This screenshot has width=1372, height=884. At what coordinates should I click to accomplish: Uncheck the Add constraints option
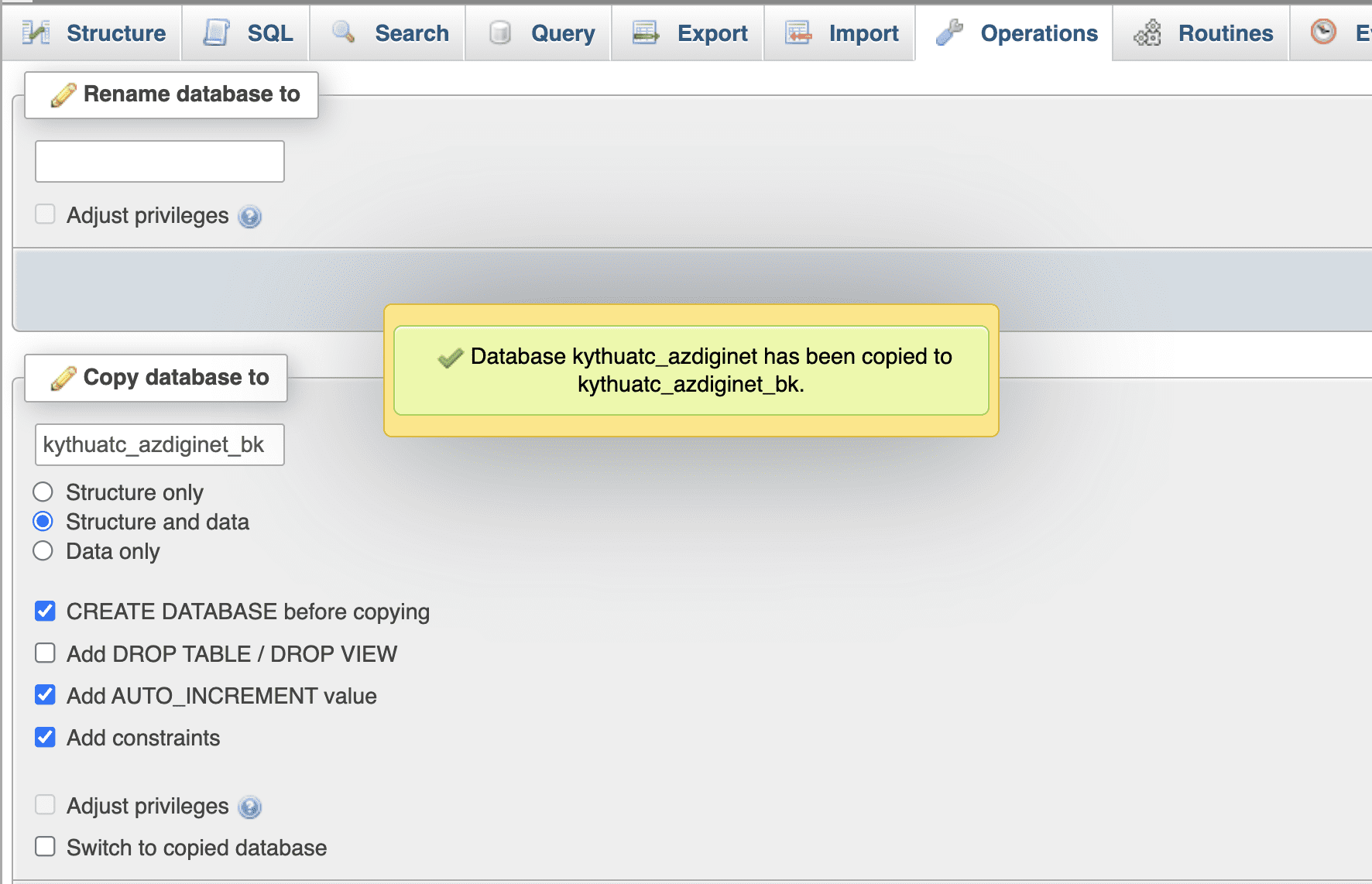45,737
